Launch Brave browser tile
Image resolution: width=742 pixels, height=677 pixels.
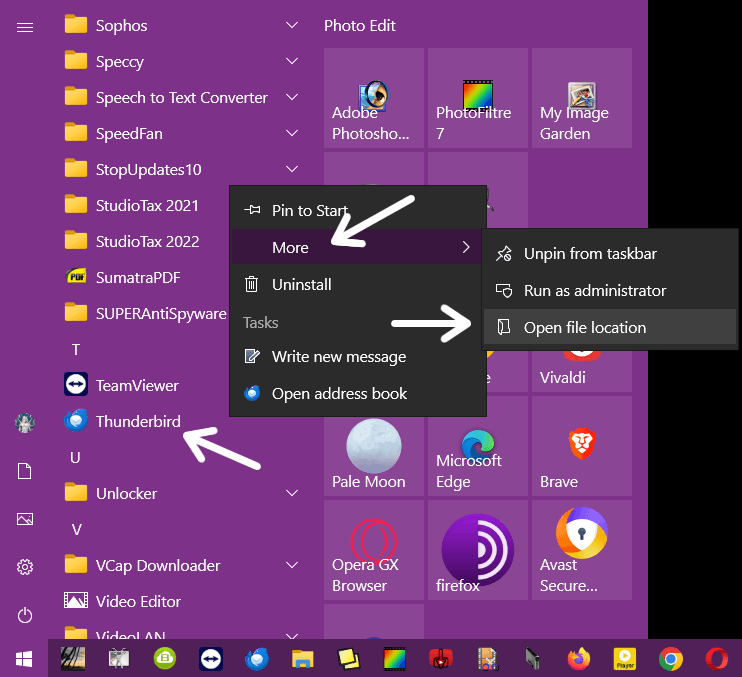pyautogui.click(x=582, y=446)
